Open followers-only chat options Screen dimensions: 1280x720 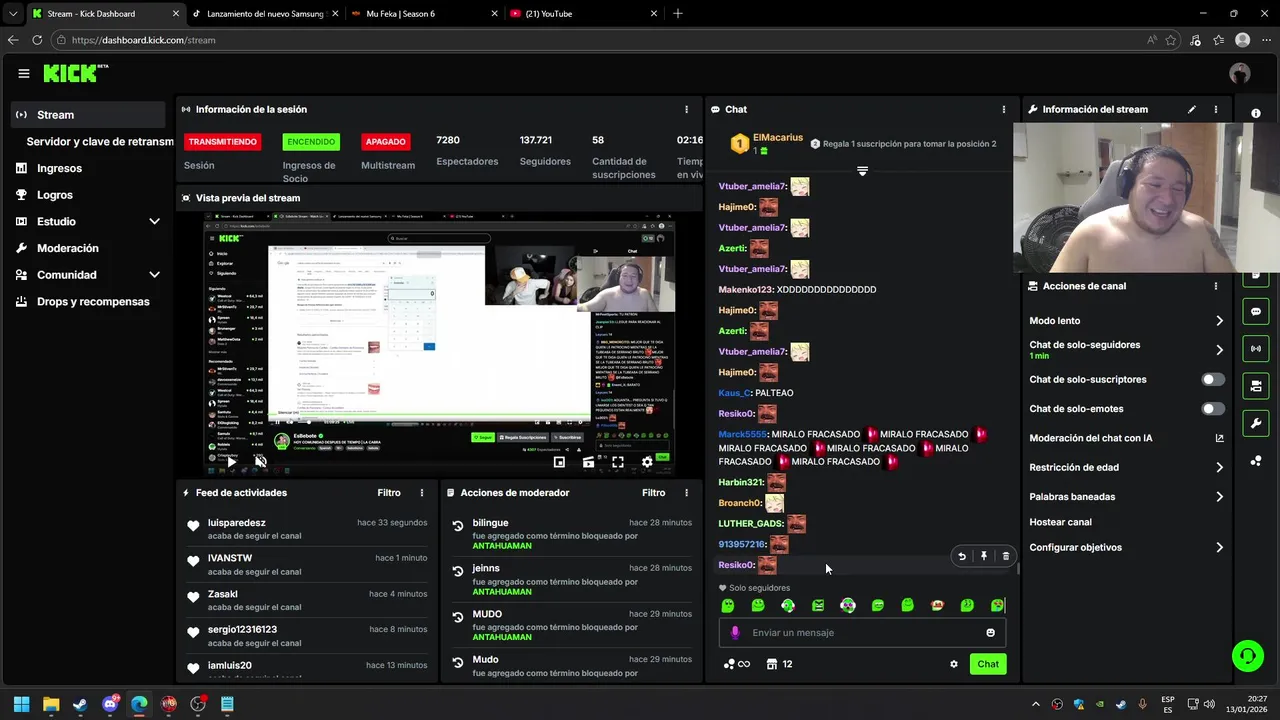point(1127,350)
